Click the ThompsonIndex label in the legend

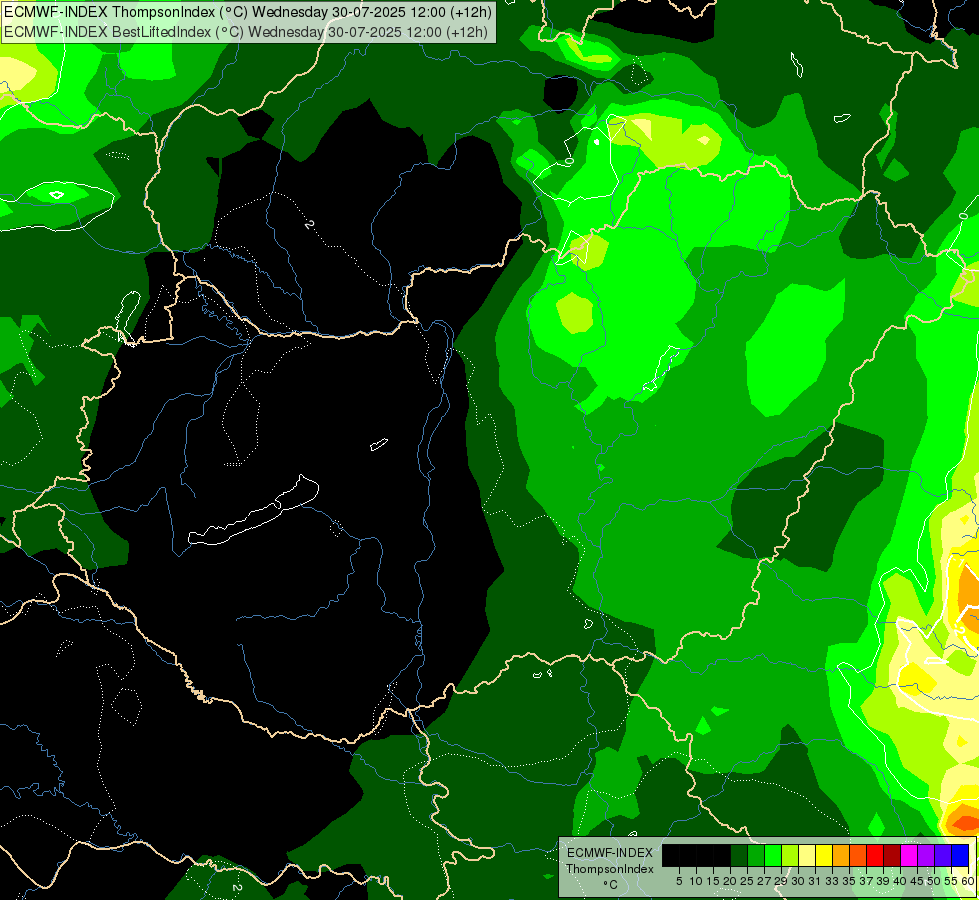click(x=610, y=869)
